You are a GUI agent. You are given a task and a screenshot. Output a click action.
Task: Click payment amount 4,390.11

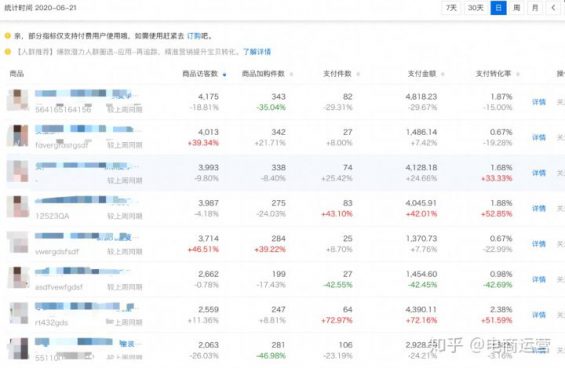pyautogui.click(x=421, y=310)
